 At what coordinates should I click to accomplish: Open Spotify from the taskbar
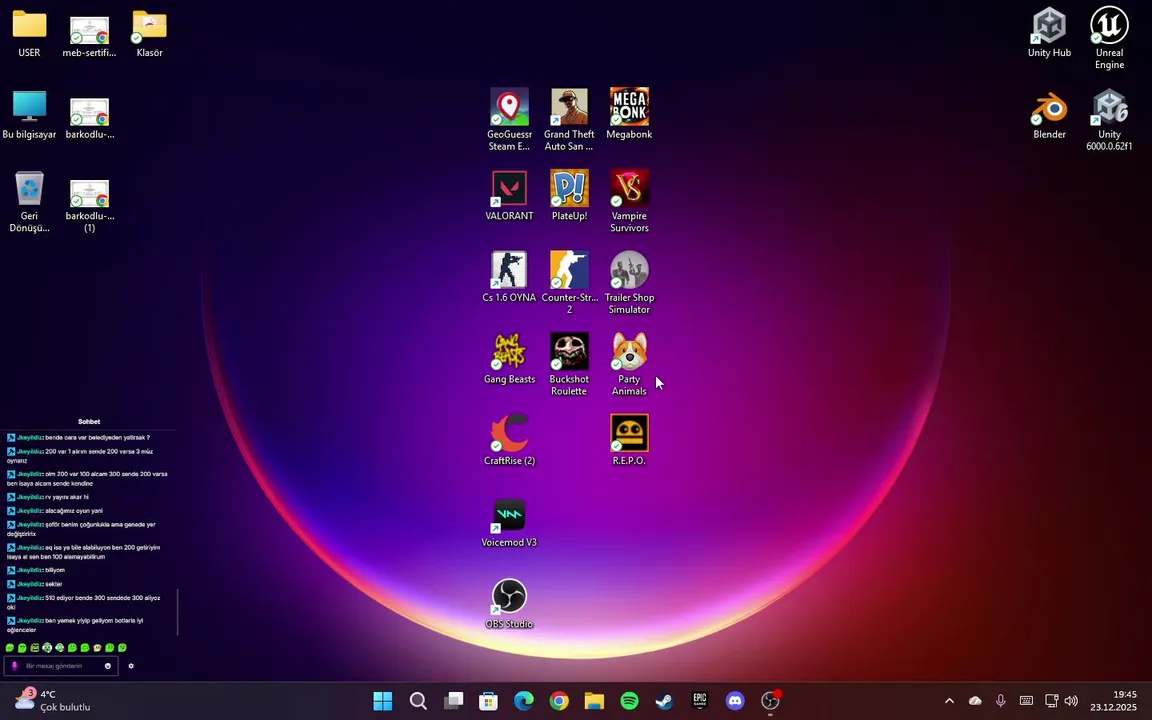630,701
